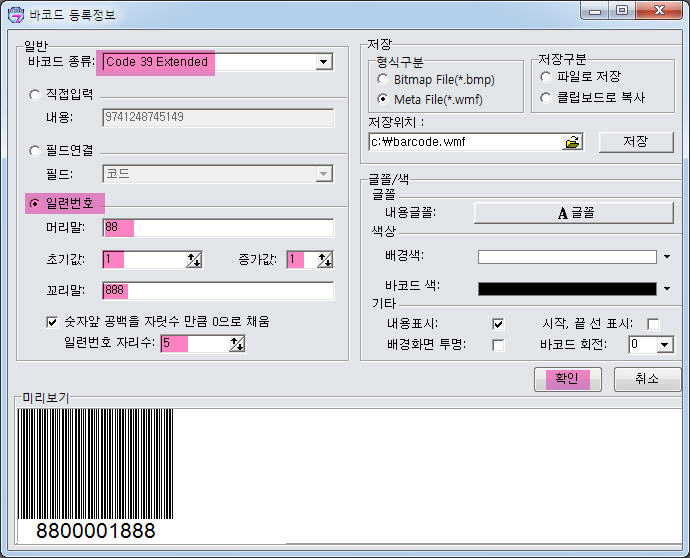Image resolution: width=690 pixels, height=558 pixels.
Task: Close the 바코드 등록정보 dialog
Action: click(659, 11)
